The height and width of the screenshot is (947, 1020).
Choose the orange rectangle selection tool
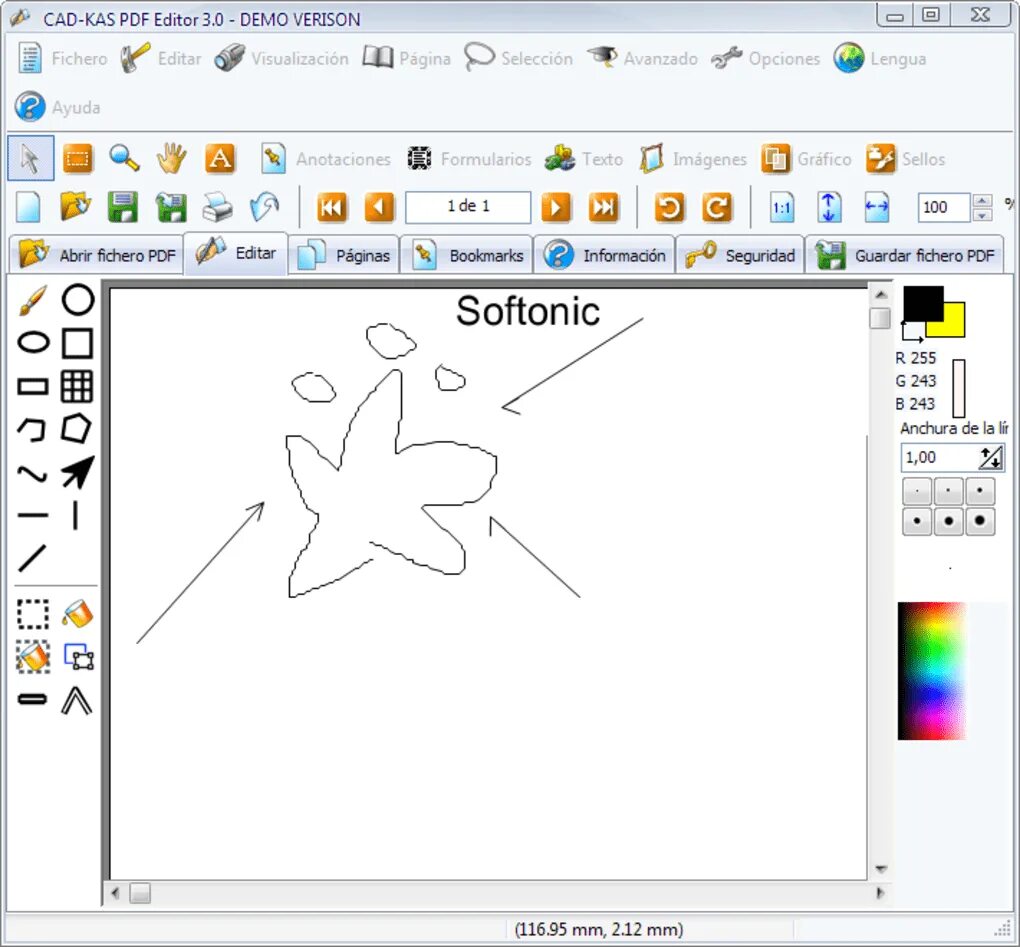pos(77,159)
